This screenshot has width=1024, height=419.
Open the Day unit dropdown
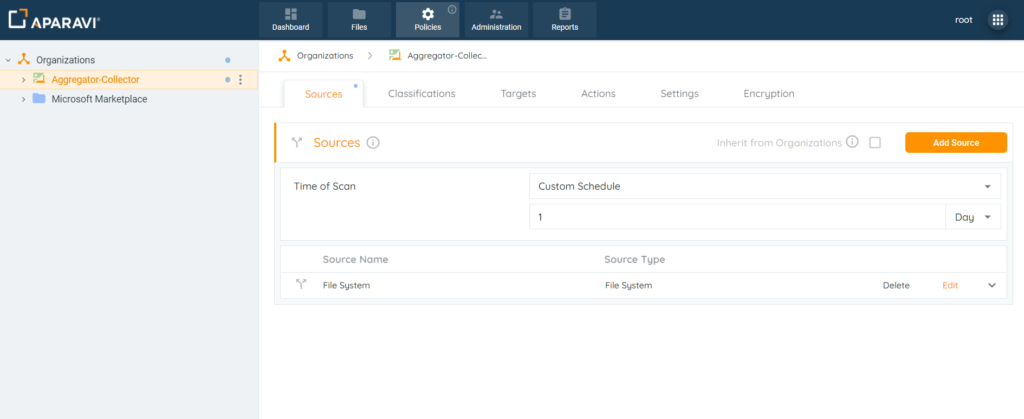click(x=973, y=217)
